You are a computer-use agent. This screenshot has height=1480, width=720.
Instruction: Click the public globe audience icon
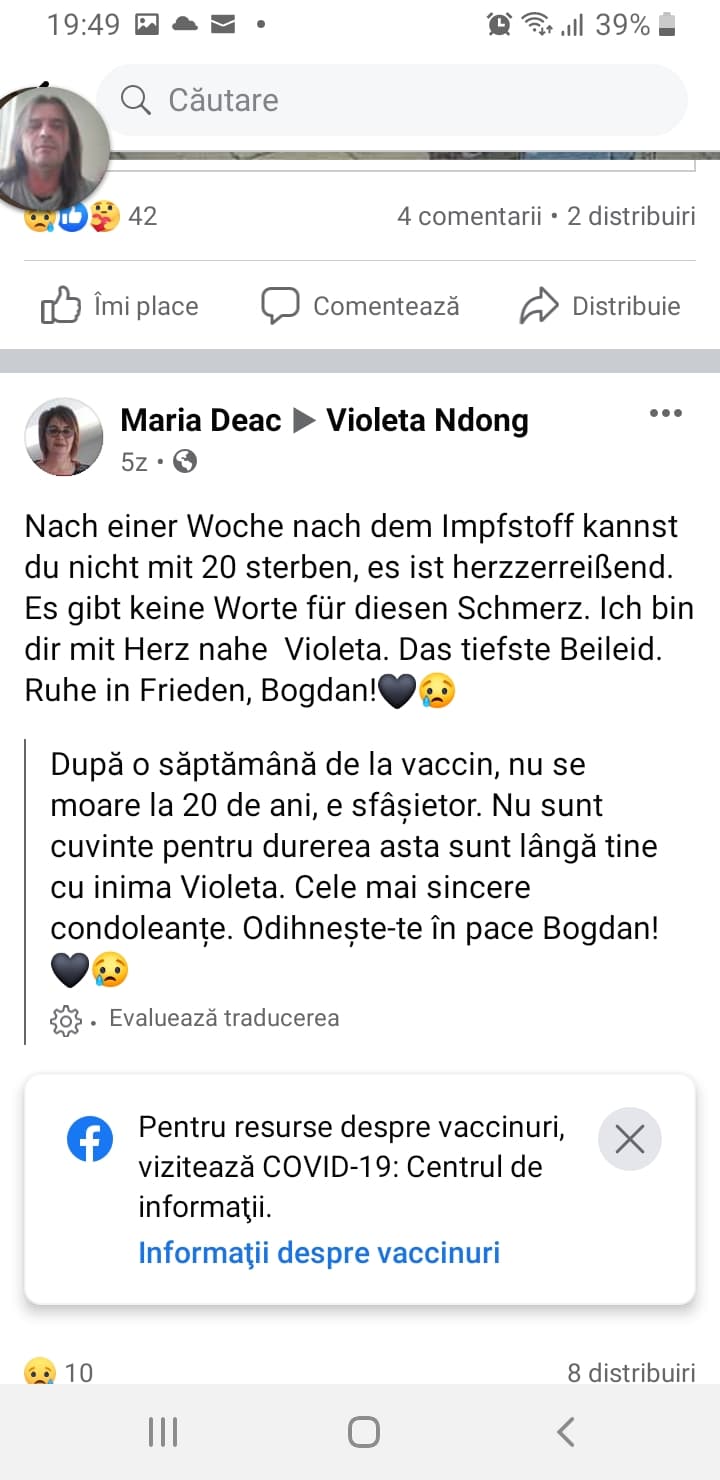(x=185, y=461)
